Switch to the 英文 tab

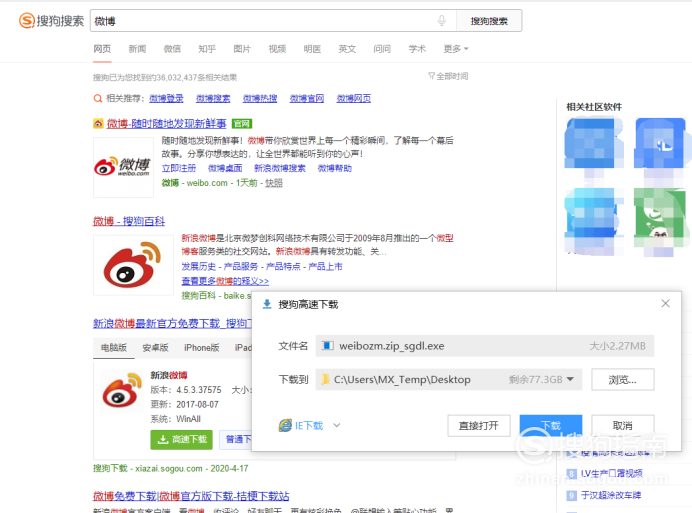(x=347, y=49)
